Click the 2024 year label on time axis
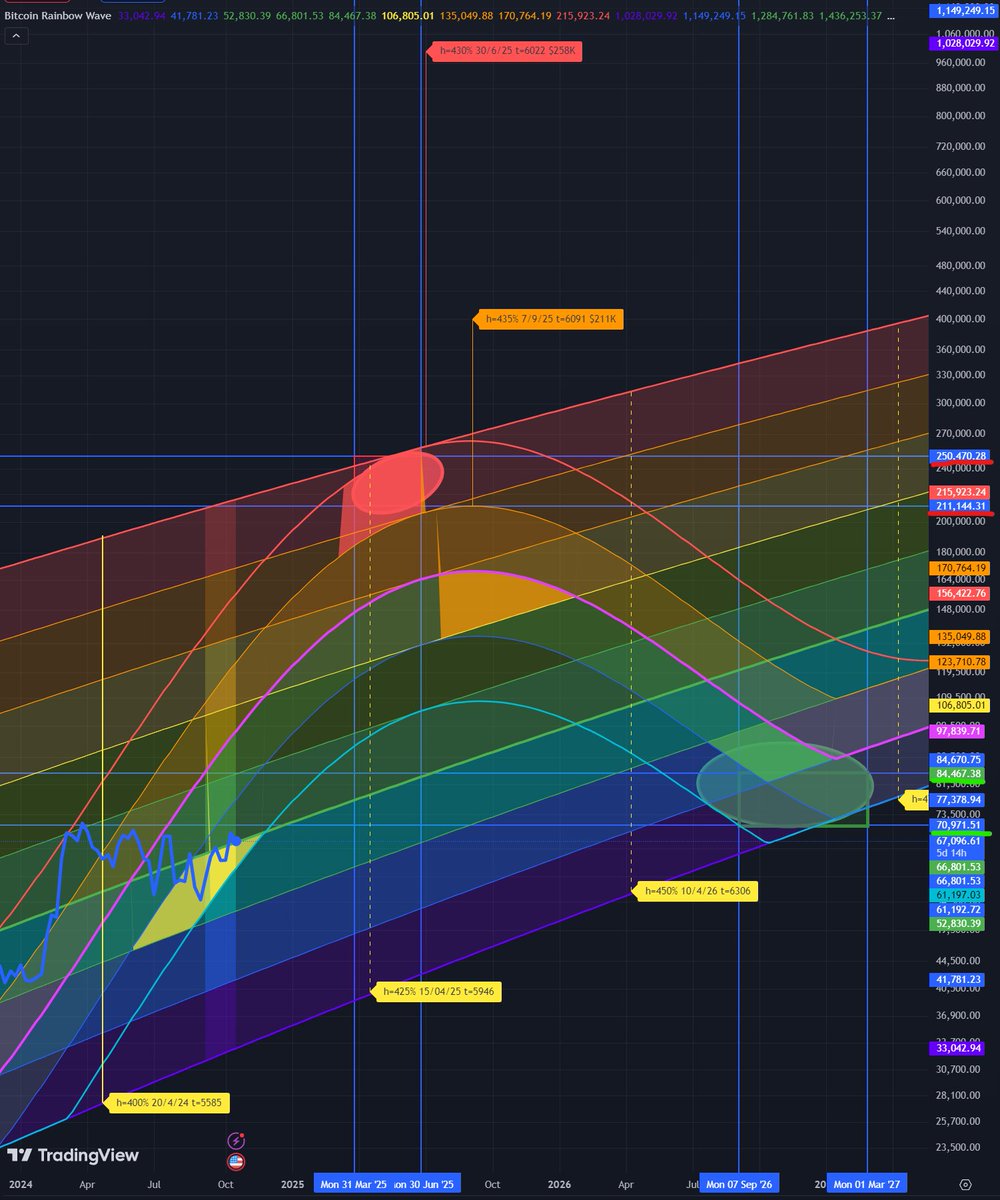 (x=20, y=1184)
